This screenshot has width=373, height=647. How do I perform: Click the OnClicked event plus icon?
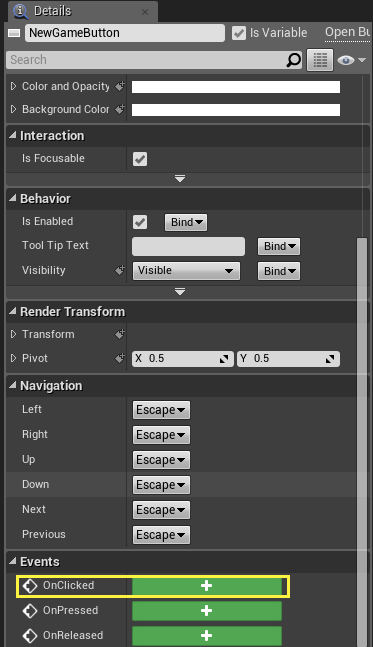click(x=207, y=586)
